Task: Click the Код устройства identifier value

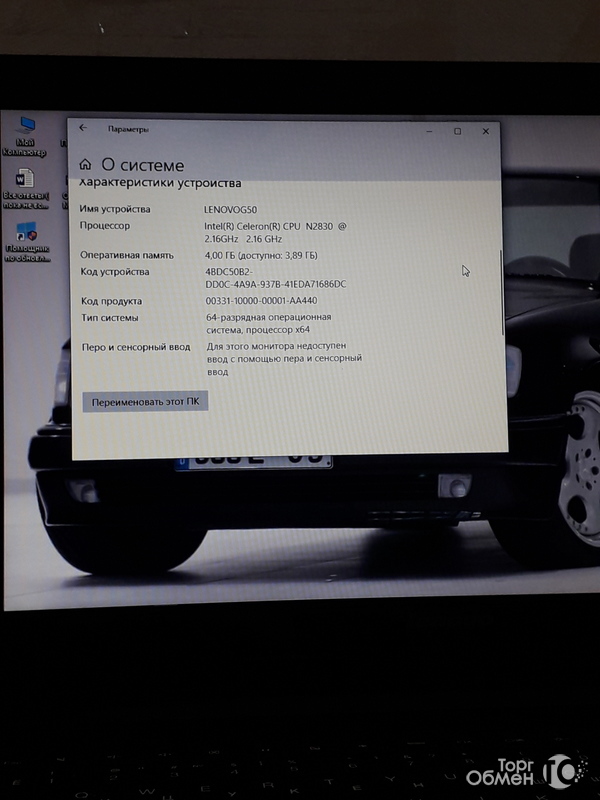Action: click(275, 278)
